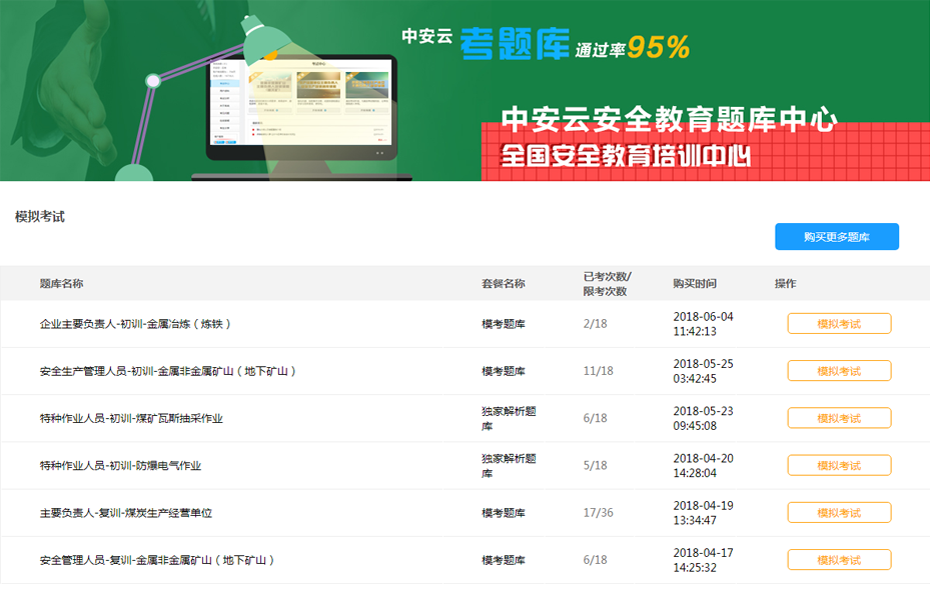Click purchase time 2018-05-23 09:45:08
Viewport: 930px width, 591px height.
[x=703, y=418]
